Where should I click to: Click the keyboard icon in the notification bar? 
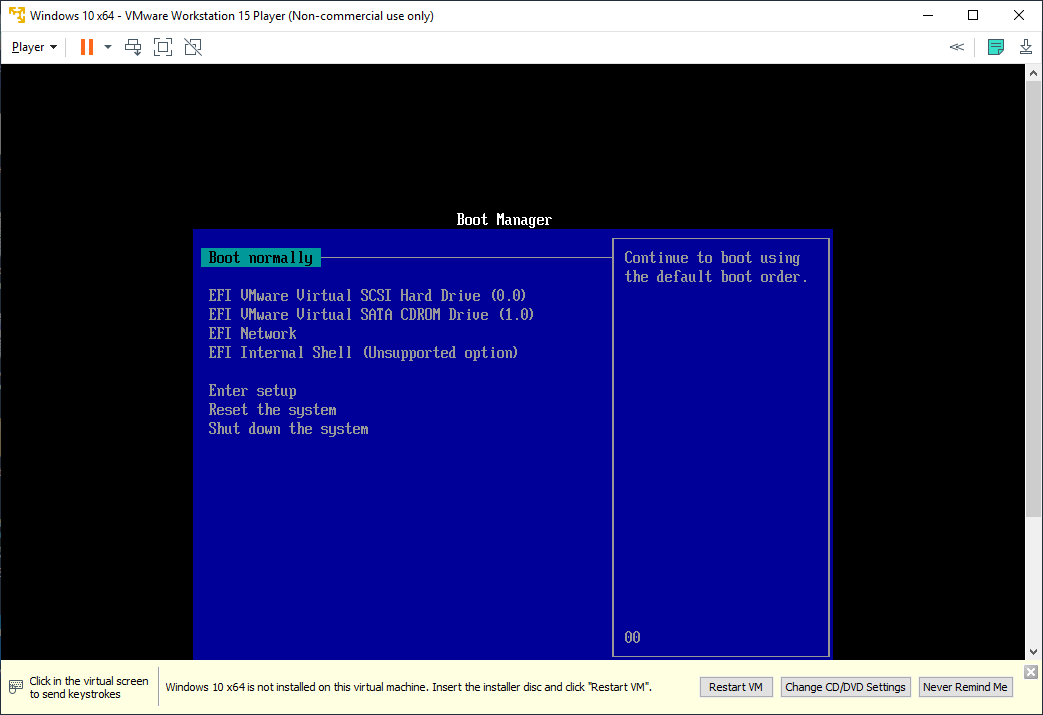click(16, 687)
